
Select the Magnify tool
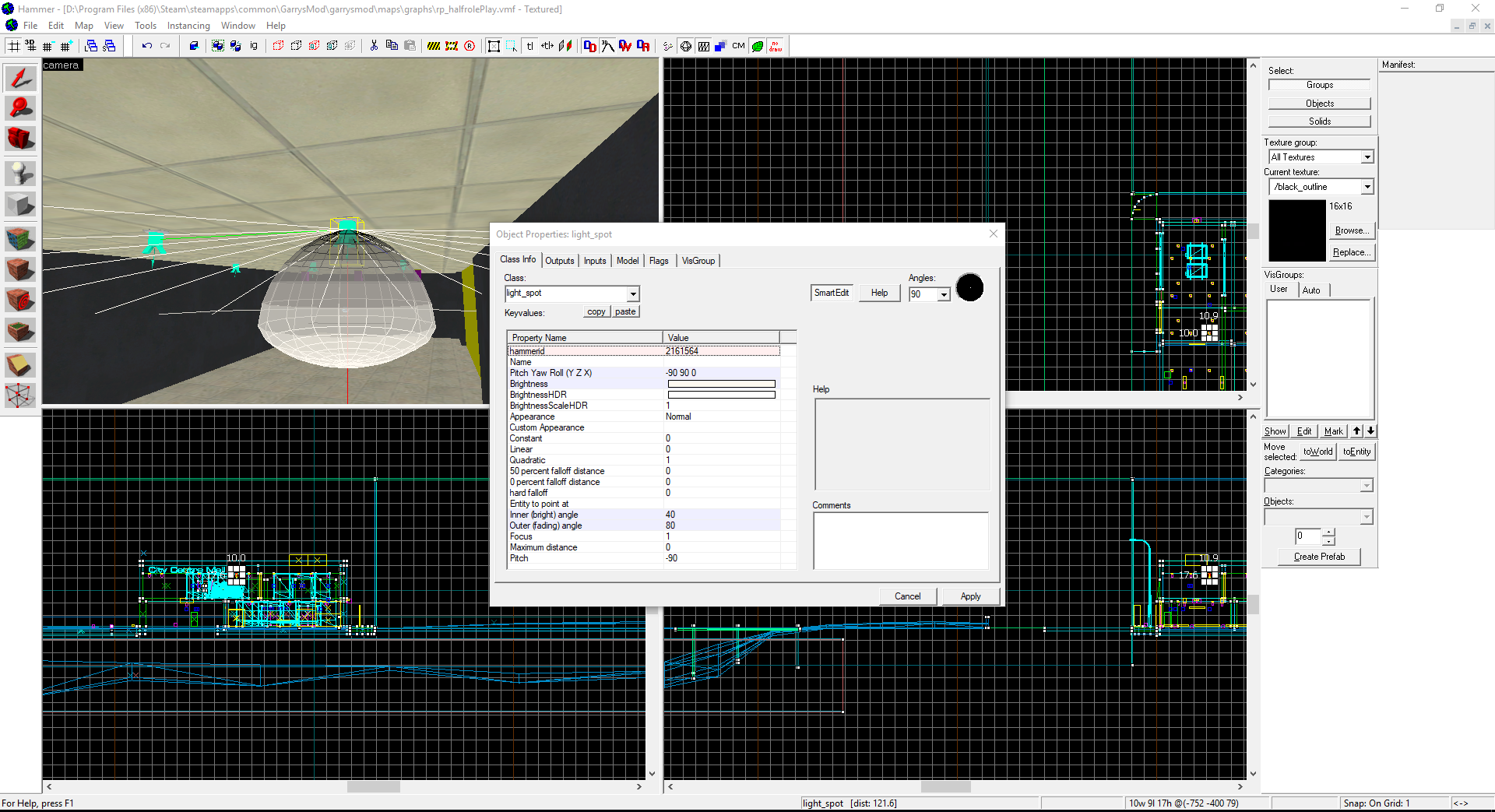pyautogui.click(x=20, y=108)
